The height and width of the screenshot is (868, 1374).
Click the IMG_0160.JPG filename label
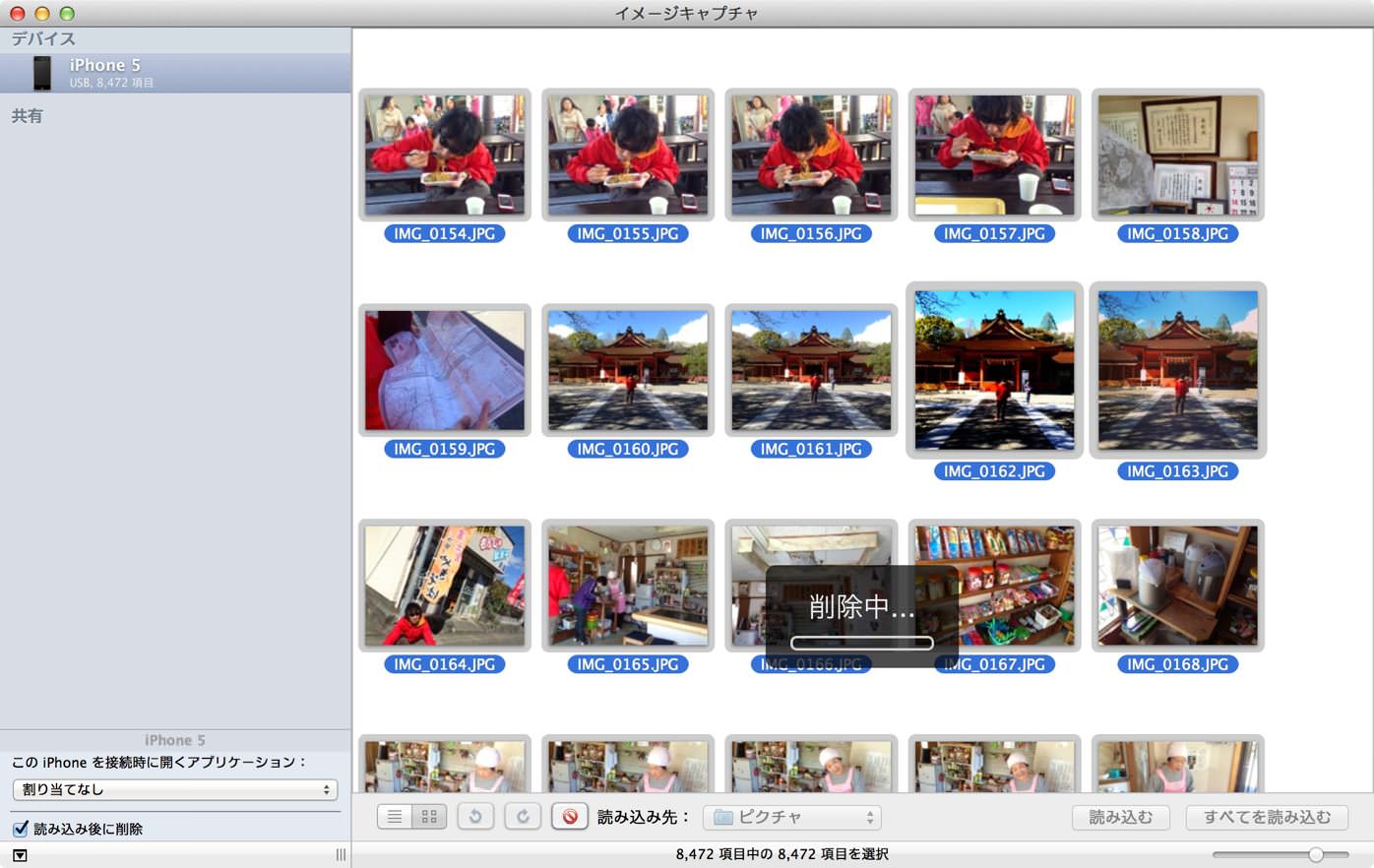(628, 450)
